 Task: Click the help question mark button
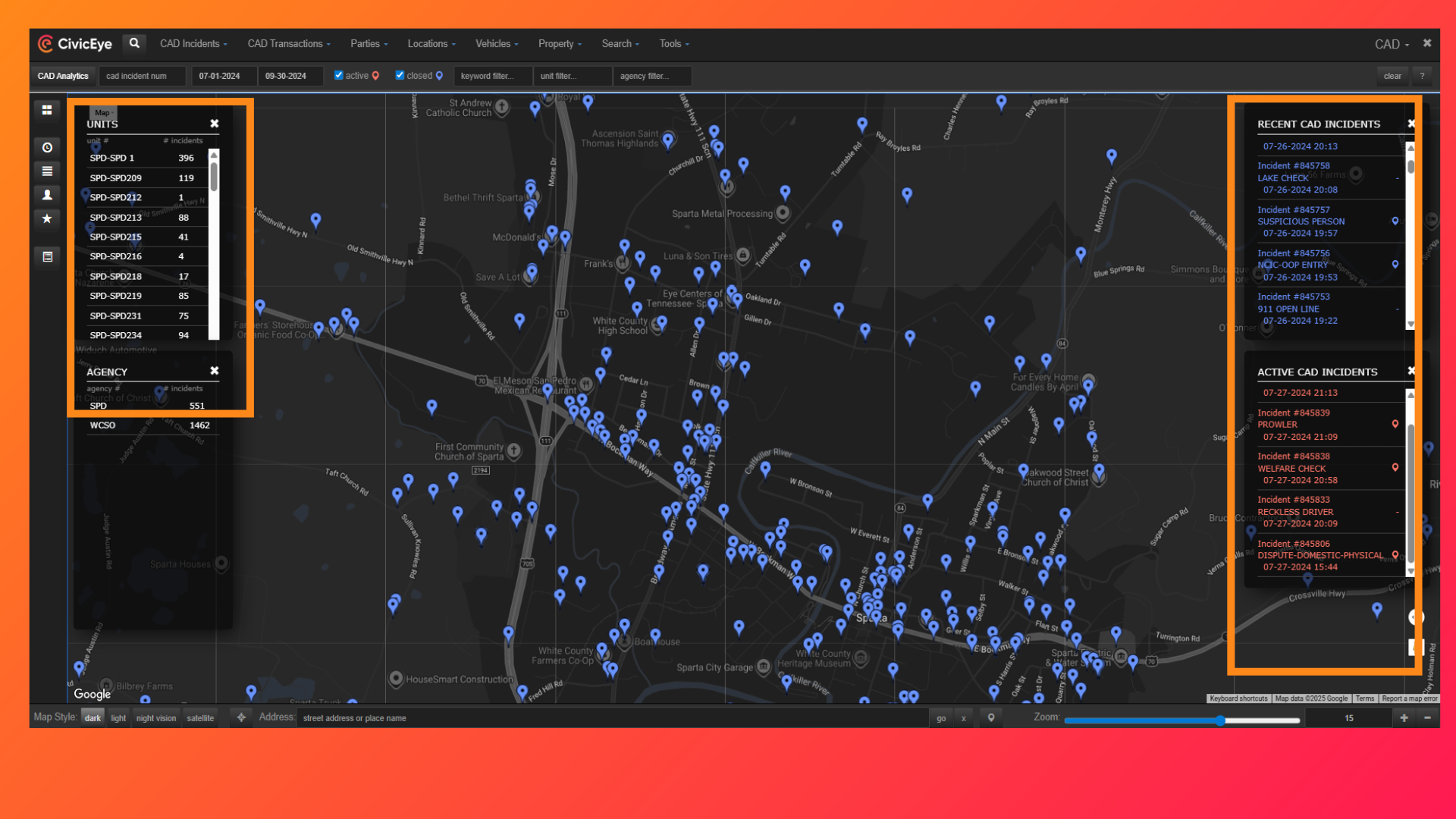pyautogui.click(x=1422, y=76)
